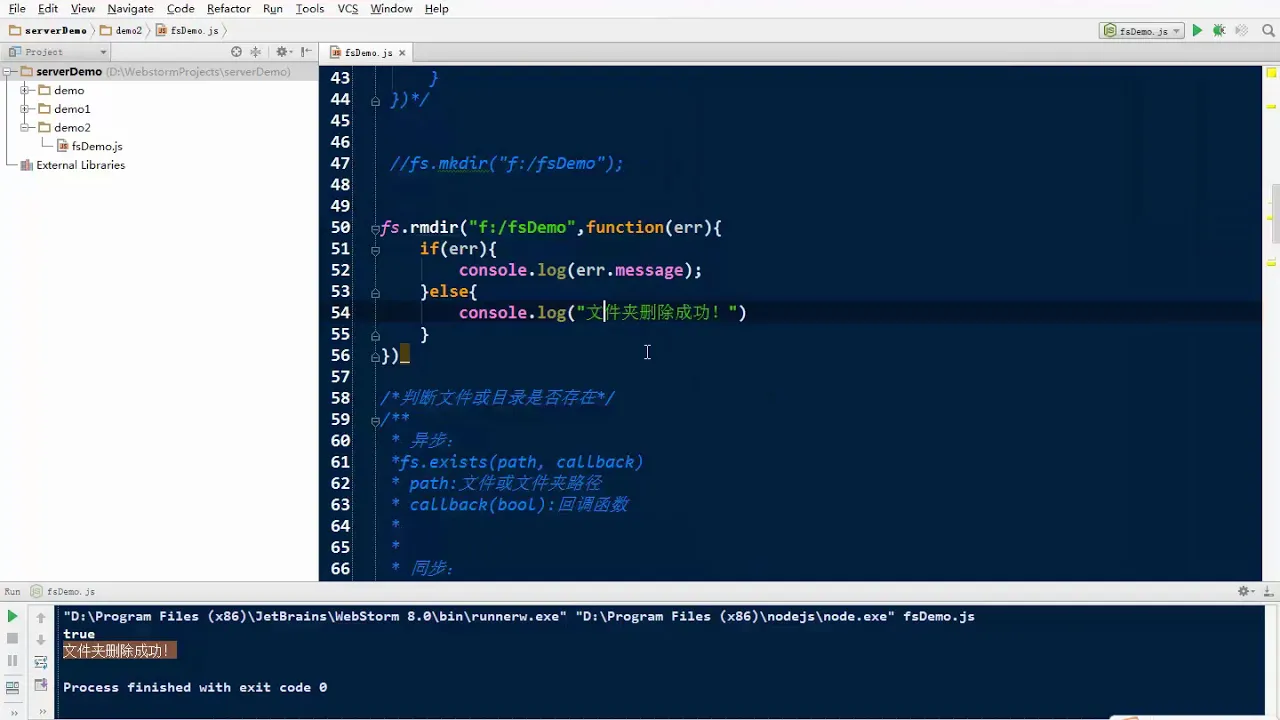Select the demo1 folder in tree
1280x720 pixels.
click(72, 109)
